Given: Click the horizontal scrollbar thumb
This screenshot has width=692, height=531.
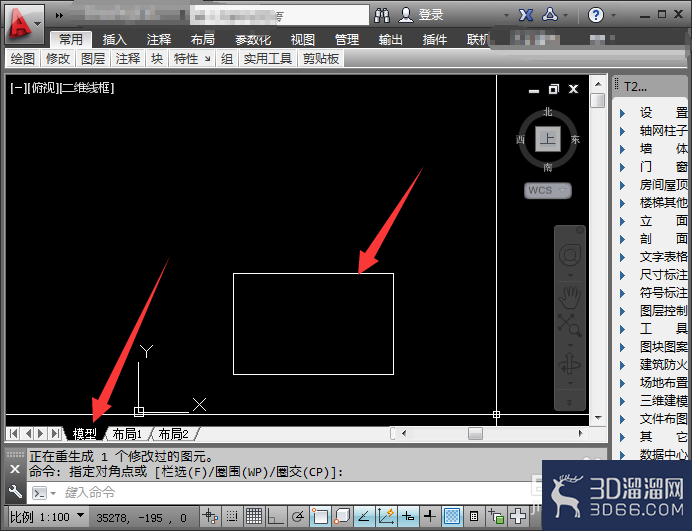Looking at the screenshot, I should (475, 433).
